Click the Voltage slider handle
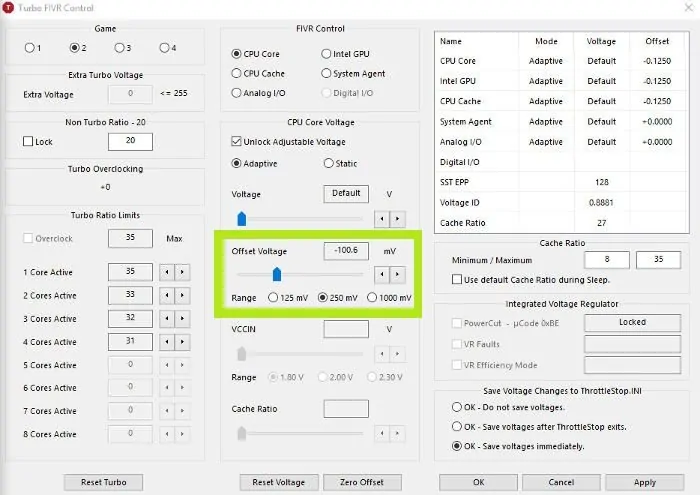Screen dimensions: 700x495 (242, 219)
